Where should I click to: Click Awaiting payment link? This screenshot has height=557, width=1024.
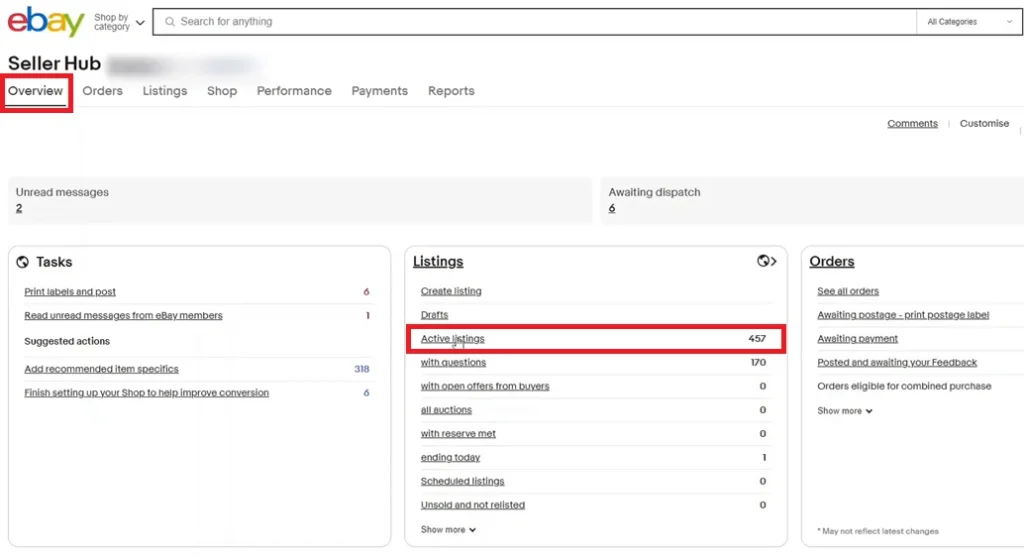point(857,338)
